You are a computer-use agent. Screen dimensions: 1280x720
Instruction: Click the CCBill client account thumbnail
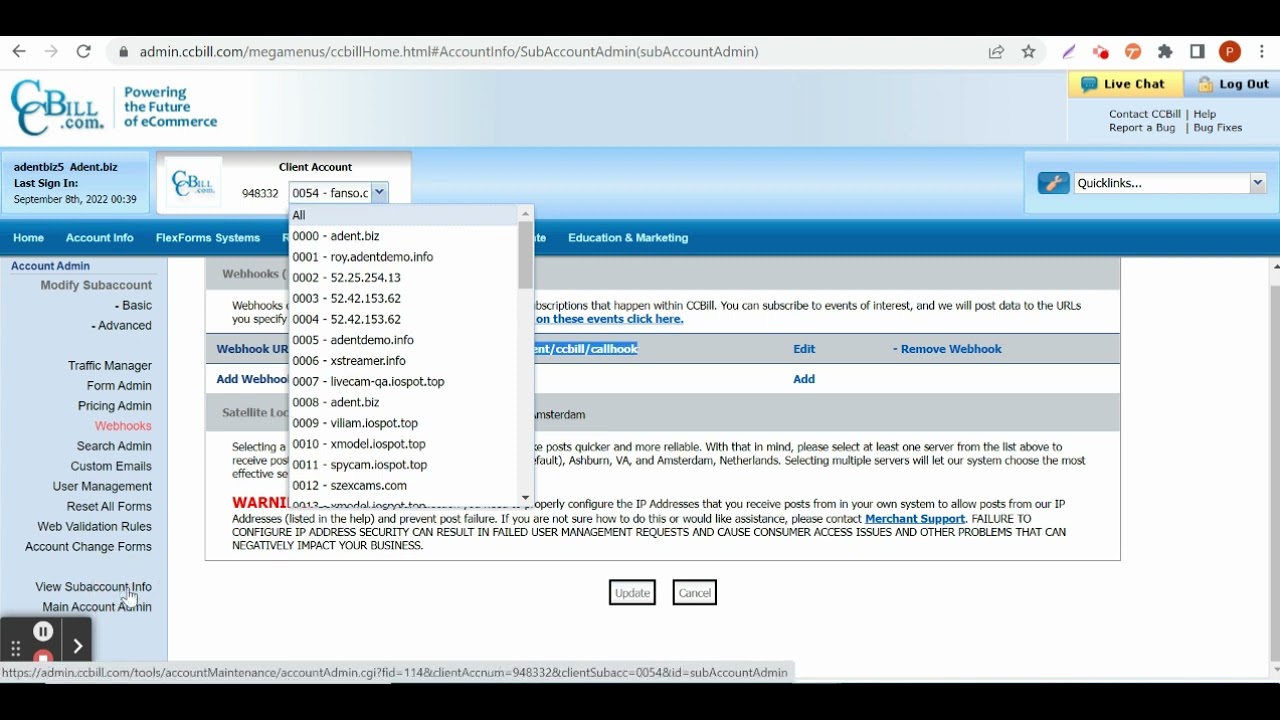pos(194,183)
